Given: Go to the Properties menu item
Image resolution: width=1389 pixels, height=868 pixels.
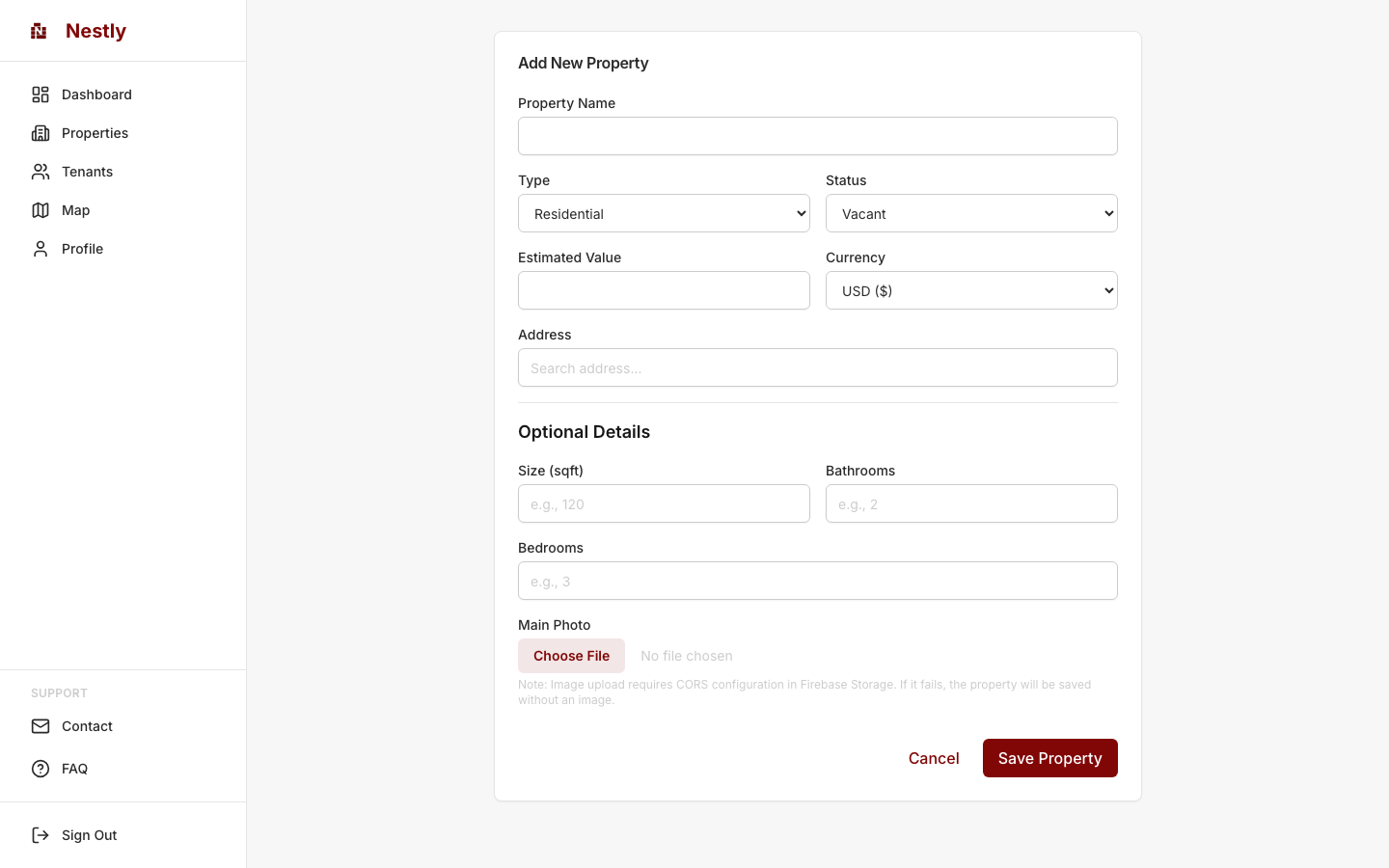Looking at the screenshot, I should [95, 133].
